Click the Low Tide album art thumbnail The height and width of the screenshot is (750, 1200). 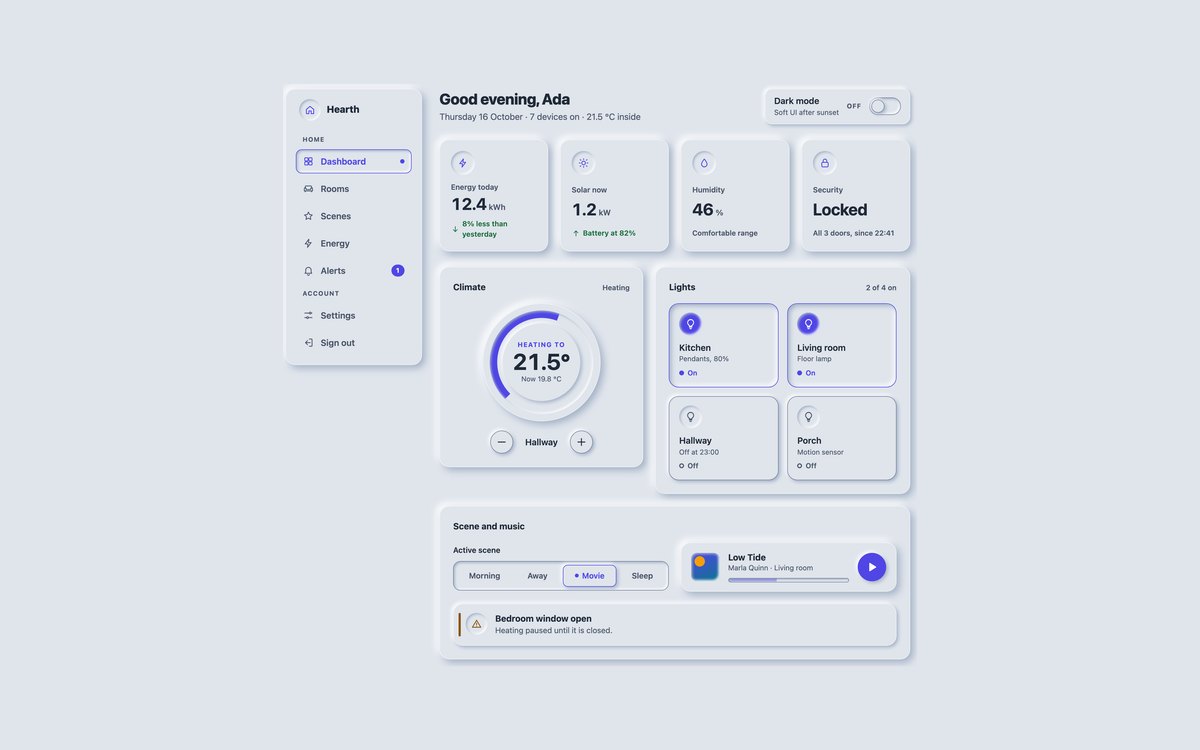coord(705,567)
